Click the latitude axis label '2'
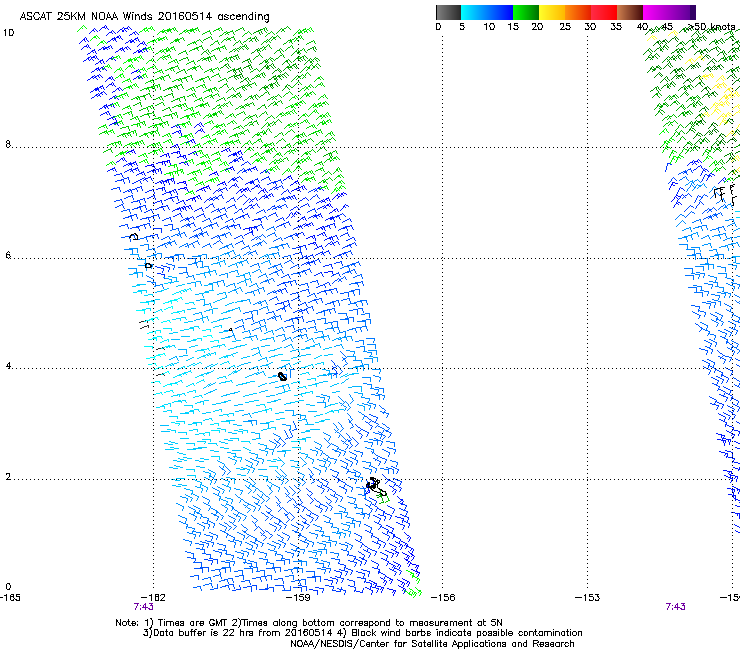Viewport: 740px width, 650px height. [x=8, y=477]
